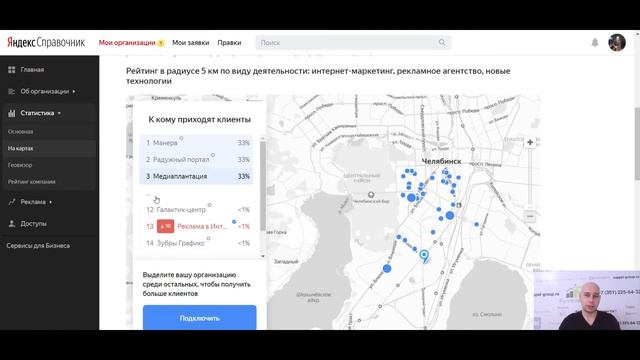The image size is (640, 360).
Task: Select Реклама в Инт... ranking row
Action: pyautogui.click(x=196, y=227)
